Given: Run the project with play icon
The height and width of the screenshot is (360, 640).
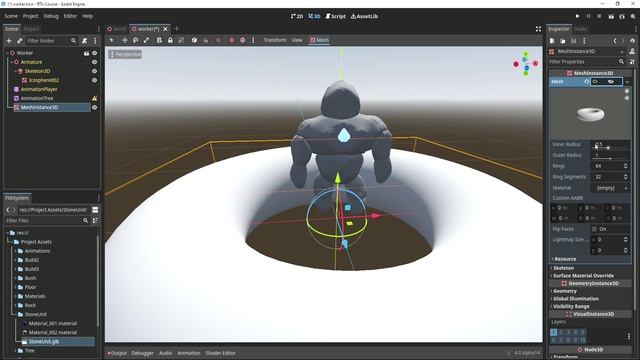Looking at the screenshot, I should [578, 16].
